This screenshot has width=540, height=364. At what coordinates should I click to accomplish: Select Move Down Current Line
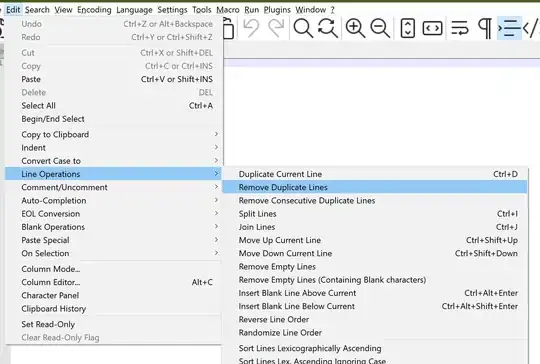click(375, 253)
